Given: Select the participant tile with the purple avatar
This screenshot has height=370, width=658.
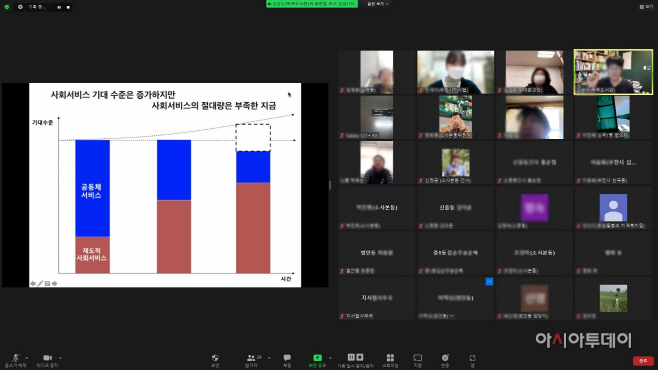Looking at the screenshot, I should point(534,208).
